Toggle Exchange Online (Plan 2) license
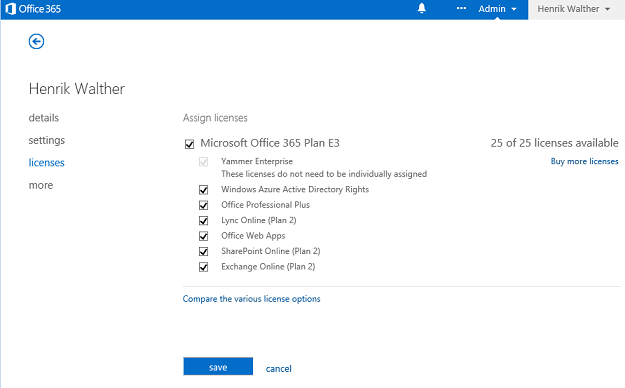The height and width of the screenshot is (388, 625). coord(203,267)
